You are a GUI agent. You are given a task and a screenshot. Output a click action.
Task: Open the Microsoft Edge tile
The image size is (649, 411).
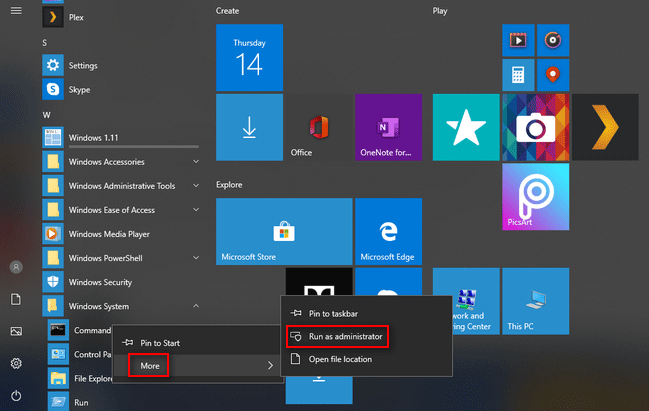pyautogui.click(x=388, y=231)
